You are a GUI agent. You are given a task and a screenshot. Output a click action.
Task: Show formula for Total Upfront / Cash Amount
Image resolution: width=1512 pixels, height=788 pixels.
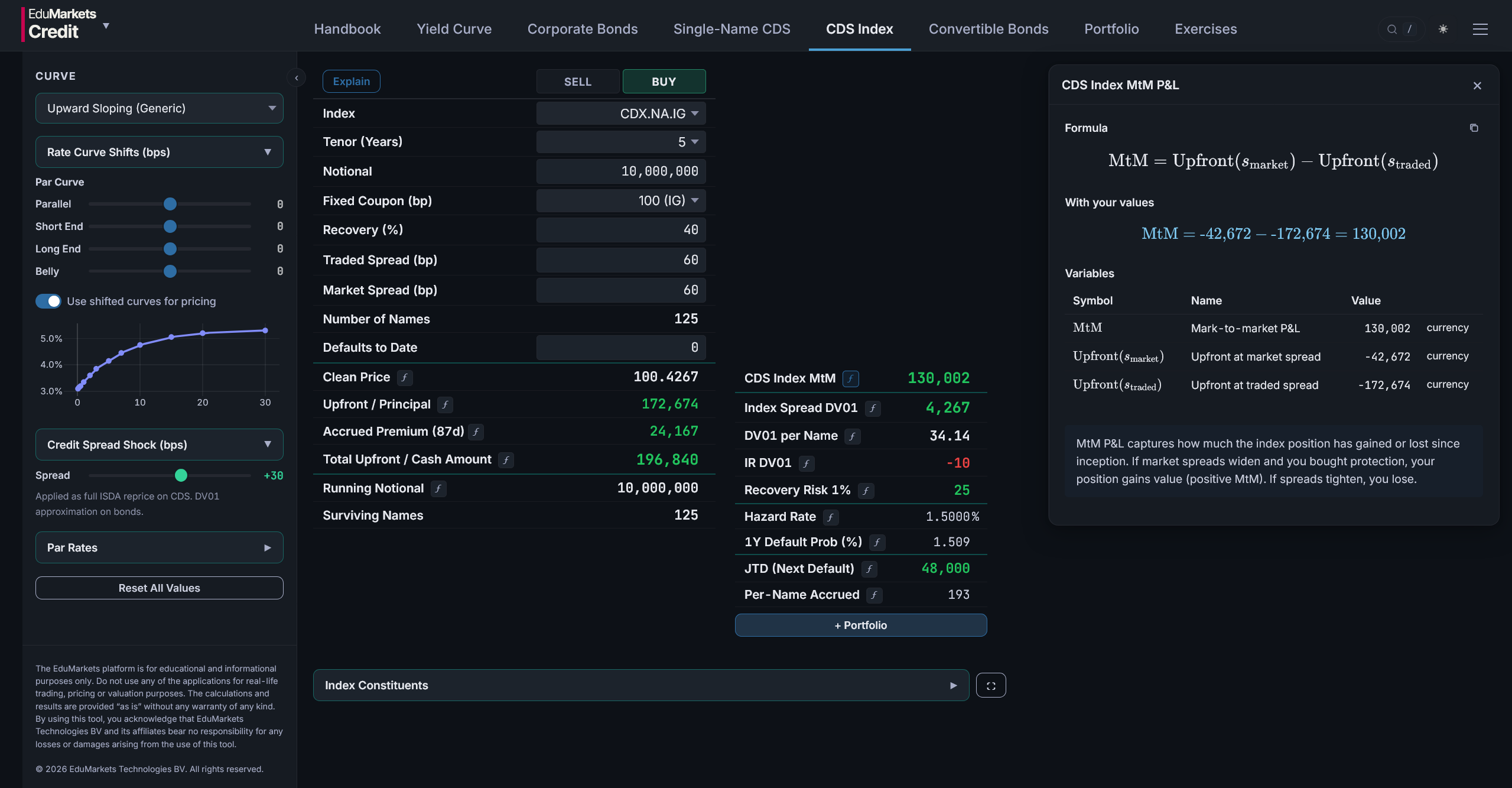(506, 460)
